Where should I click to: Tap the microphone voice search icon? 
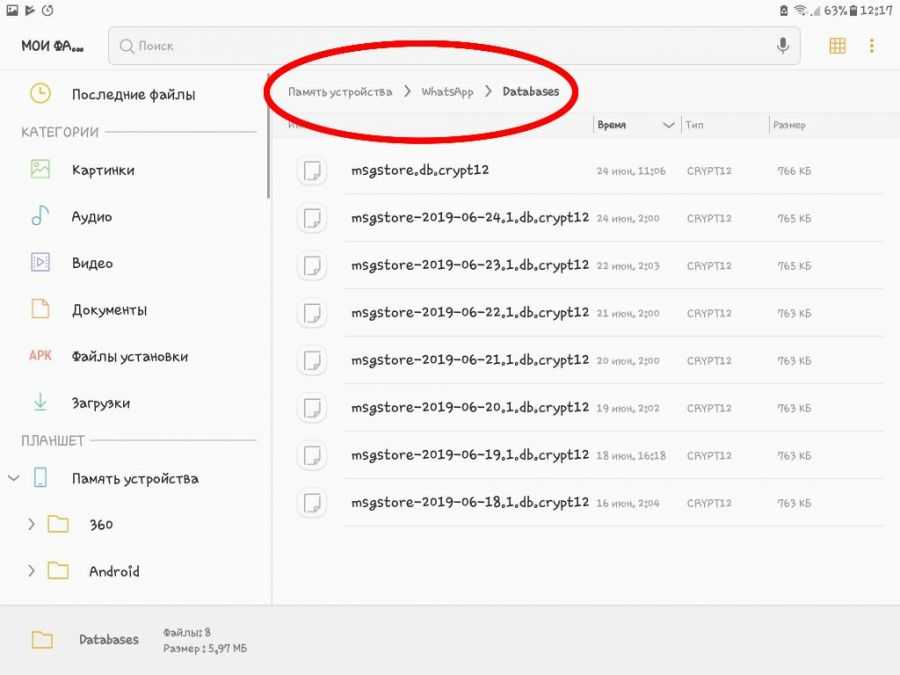[782, 45]
